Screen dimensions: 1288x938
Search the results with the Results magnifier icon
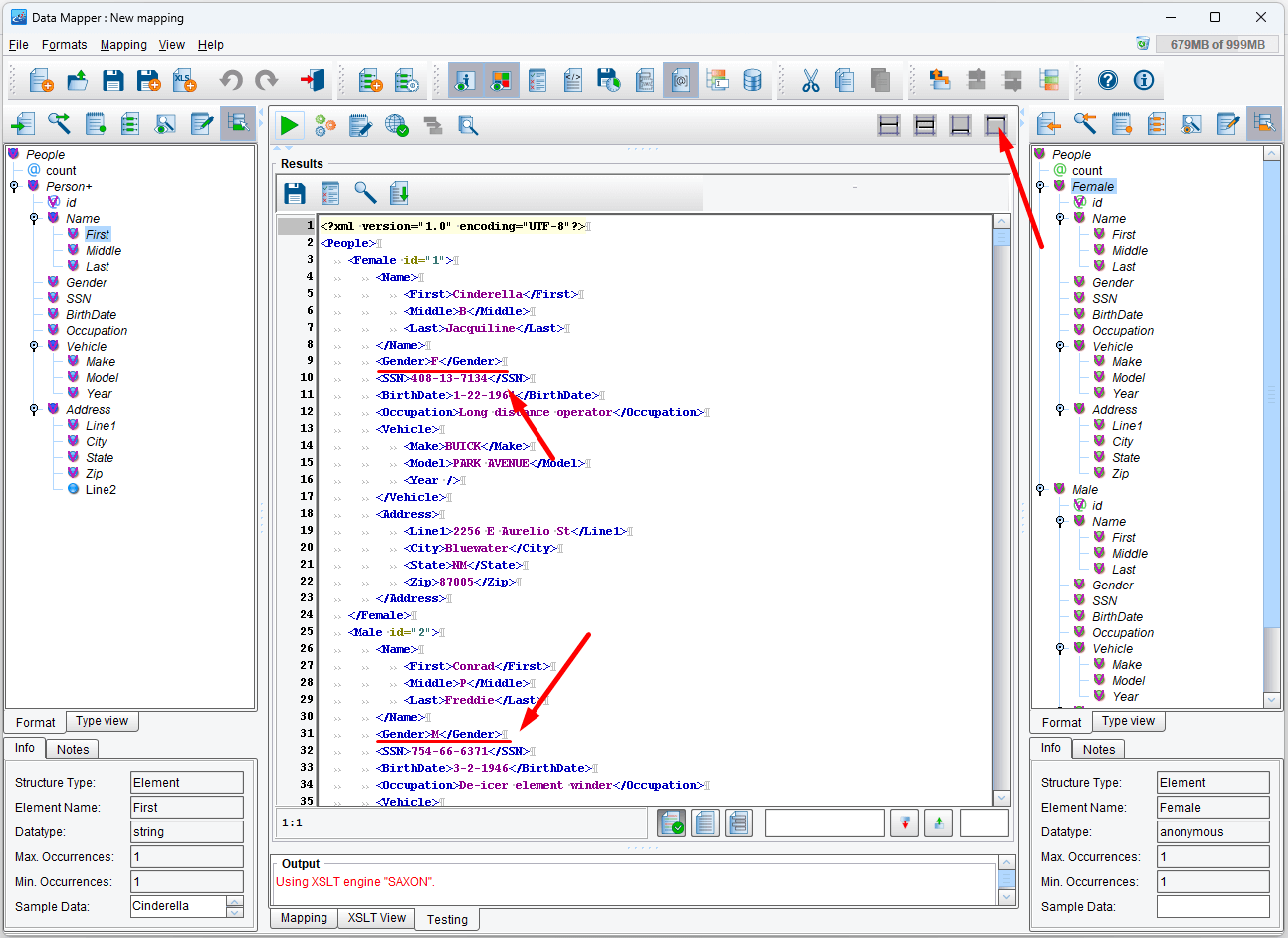pos(365,193)
